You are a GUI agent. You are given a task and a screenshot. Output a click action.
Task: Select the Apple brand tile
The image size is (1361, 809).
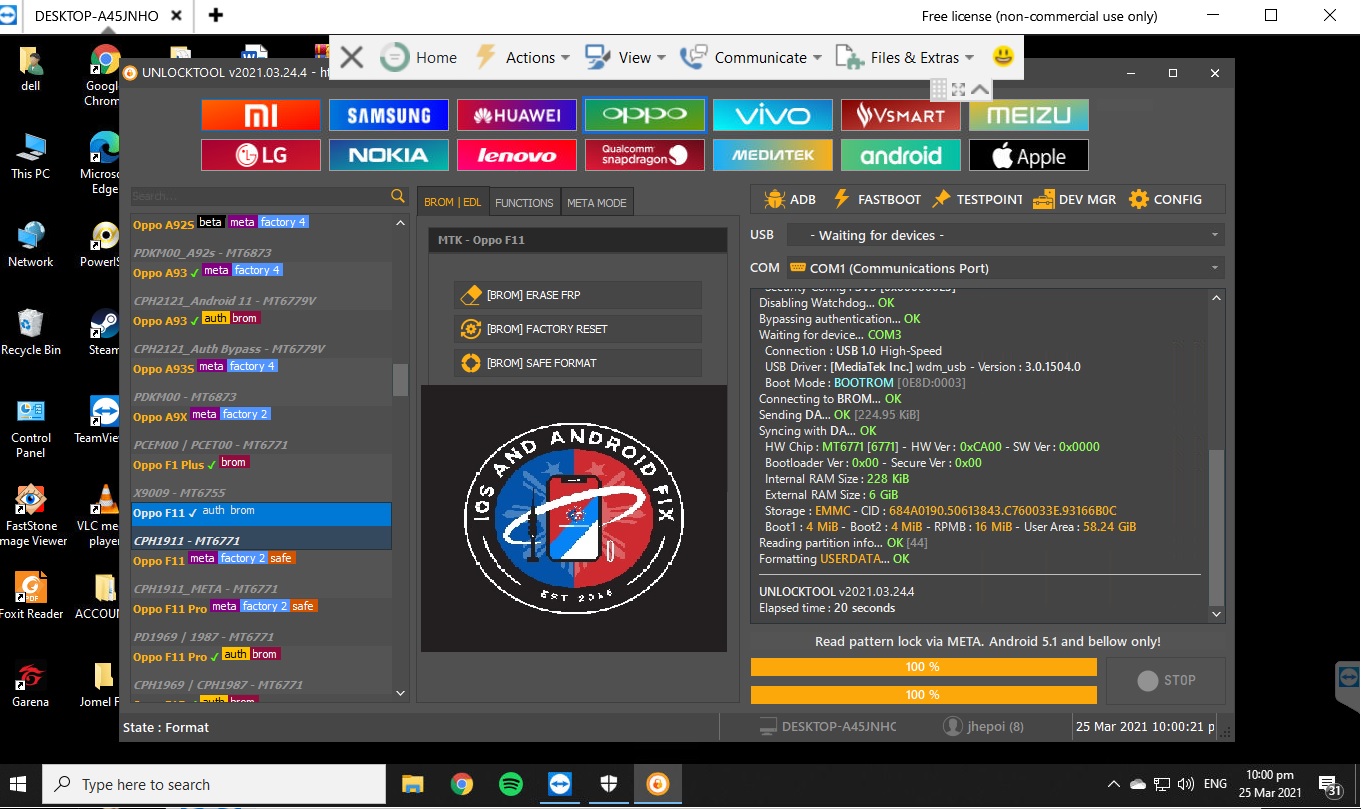1028,155
